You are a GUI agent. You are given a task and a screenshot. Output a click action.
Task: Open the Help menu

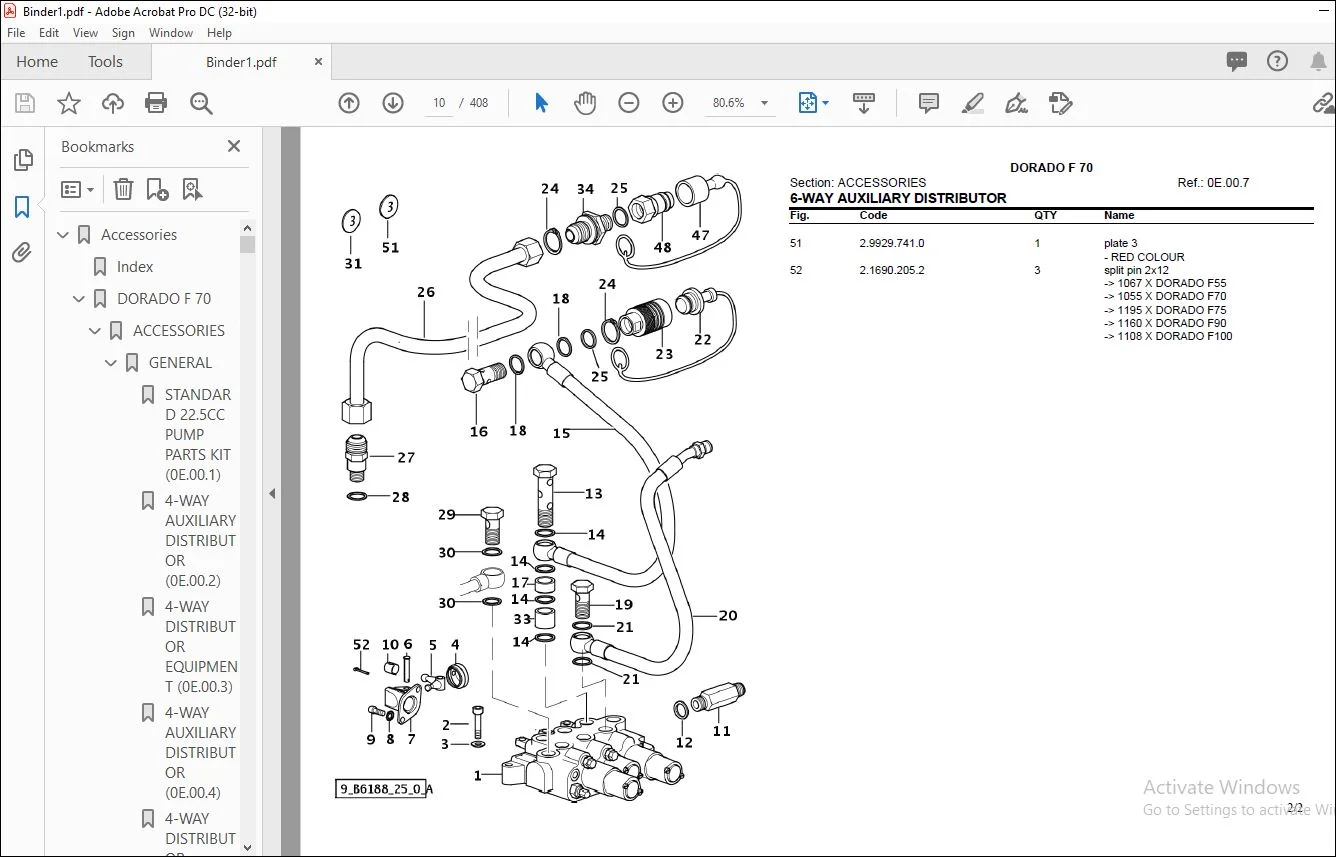(219, 33)
